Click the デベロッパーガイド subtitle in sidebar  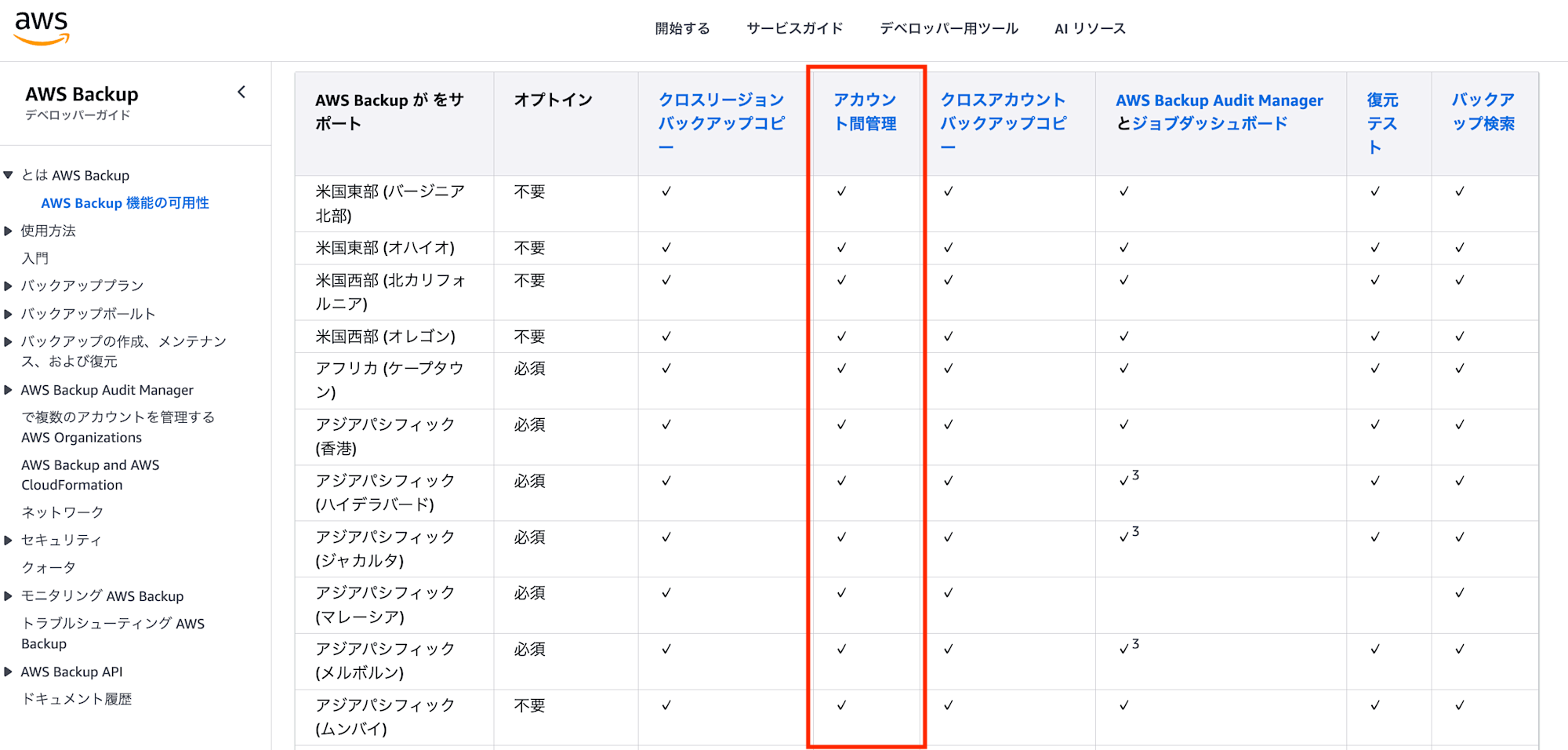tap(78, 115)
